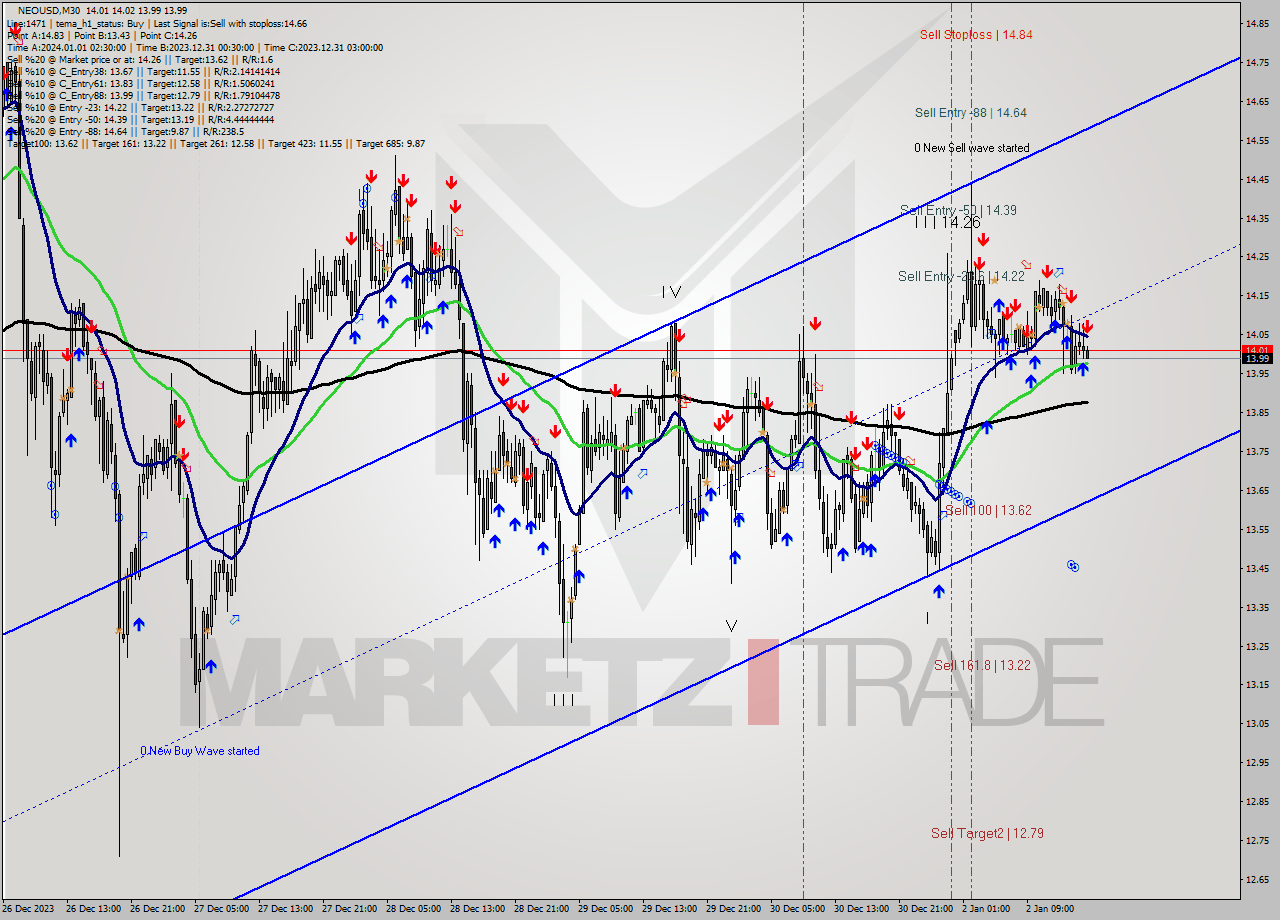Viewport: 1280px width, 920px height.
Task: Click the 12.65 price axis label
Action: (x=1258, y=880)
